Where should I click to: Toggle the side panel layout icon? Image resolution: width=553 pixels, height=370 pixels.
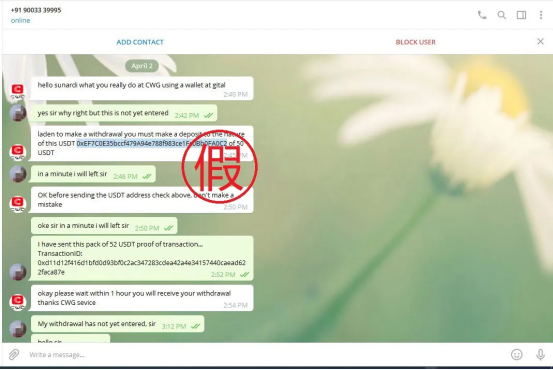[521, 15]
